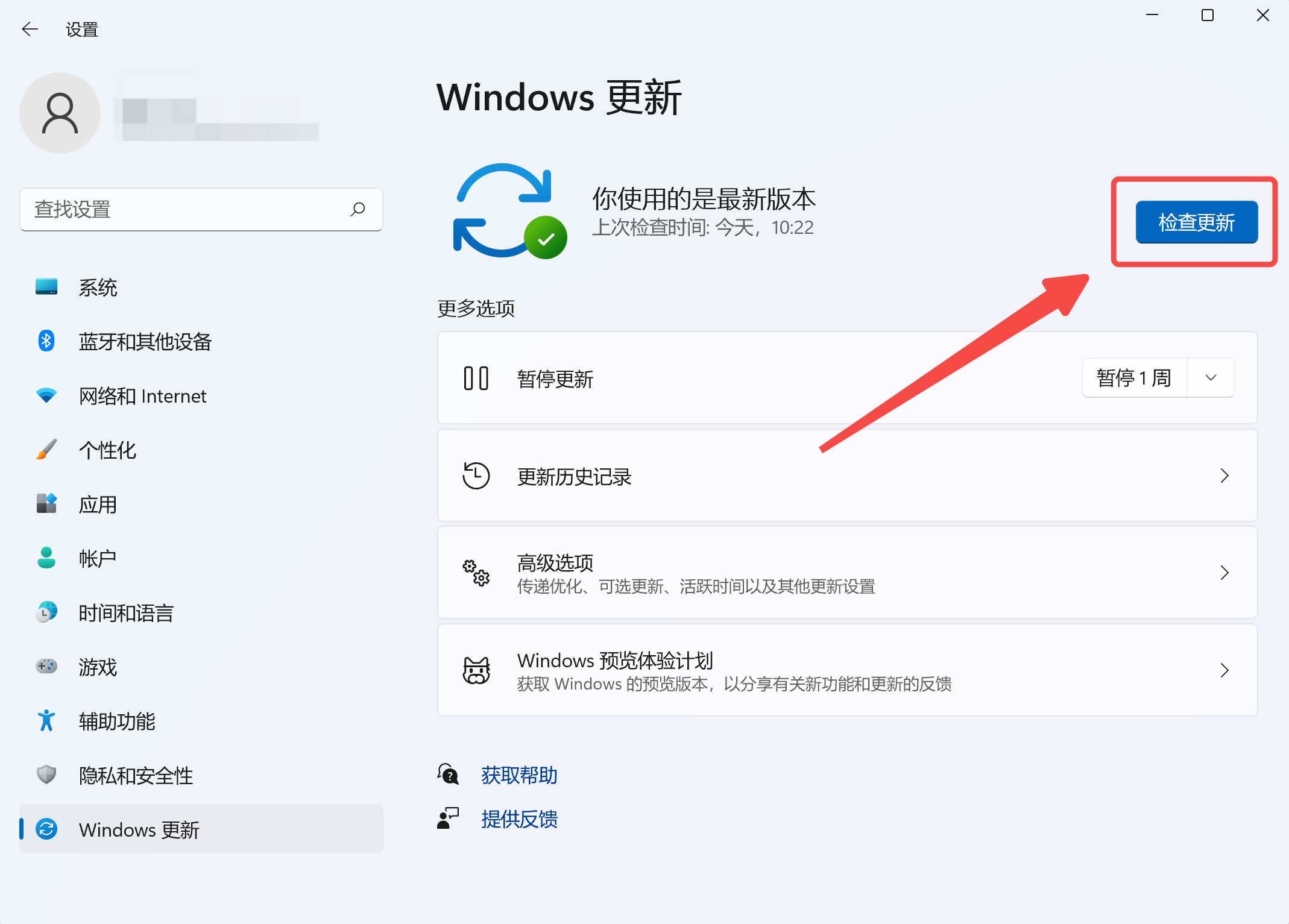Click the back arrow in Settings header
This screenshot has width=1289, height=924.
(30, 29)
